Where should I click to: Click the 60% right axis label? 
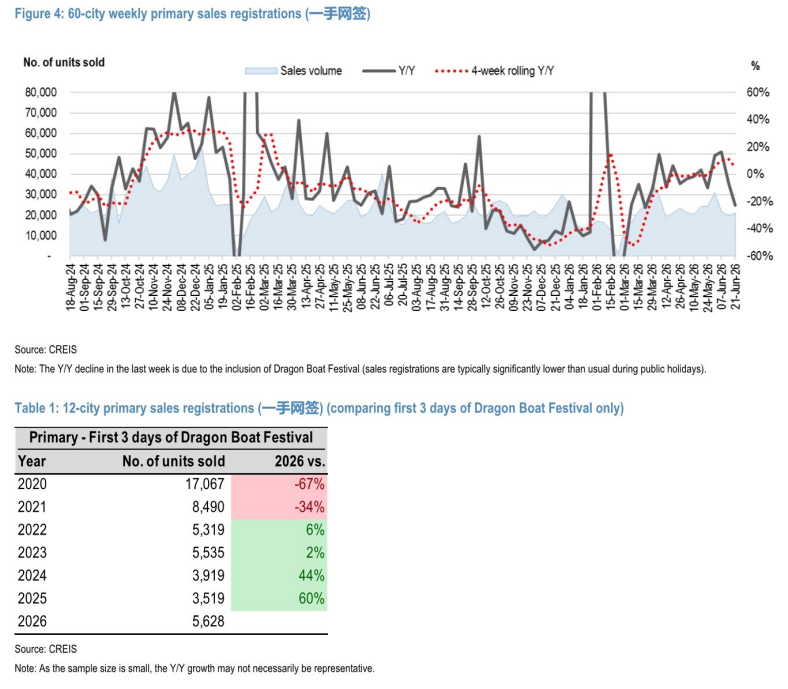tap(757, 92)
